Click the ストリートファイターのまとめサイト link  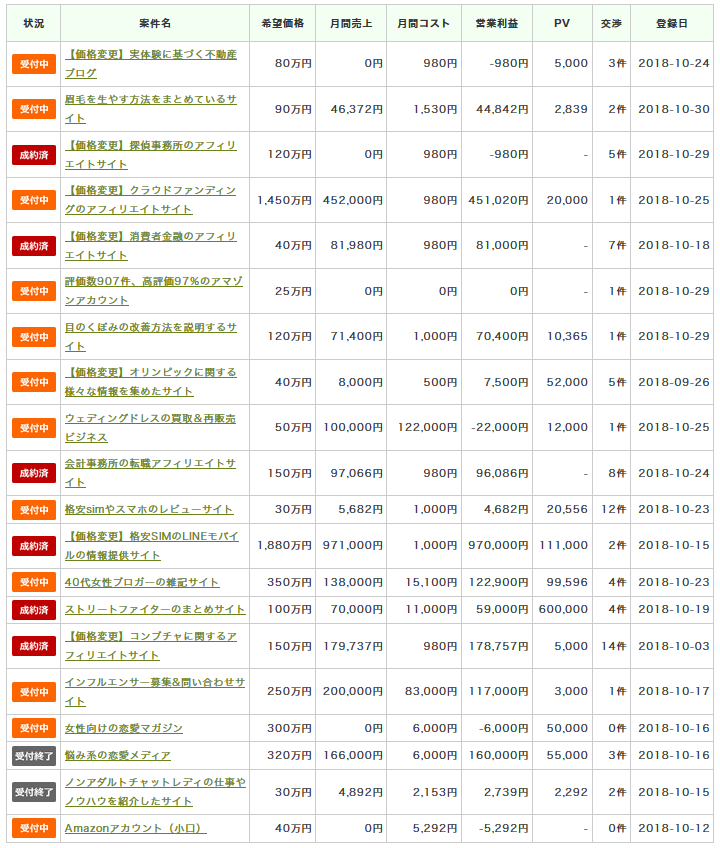[x=155, y=609]
